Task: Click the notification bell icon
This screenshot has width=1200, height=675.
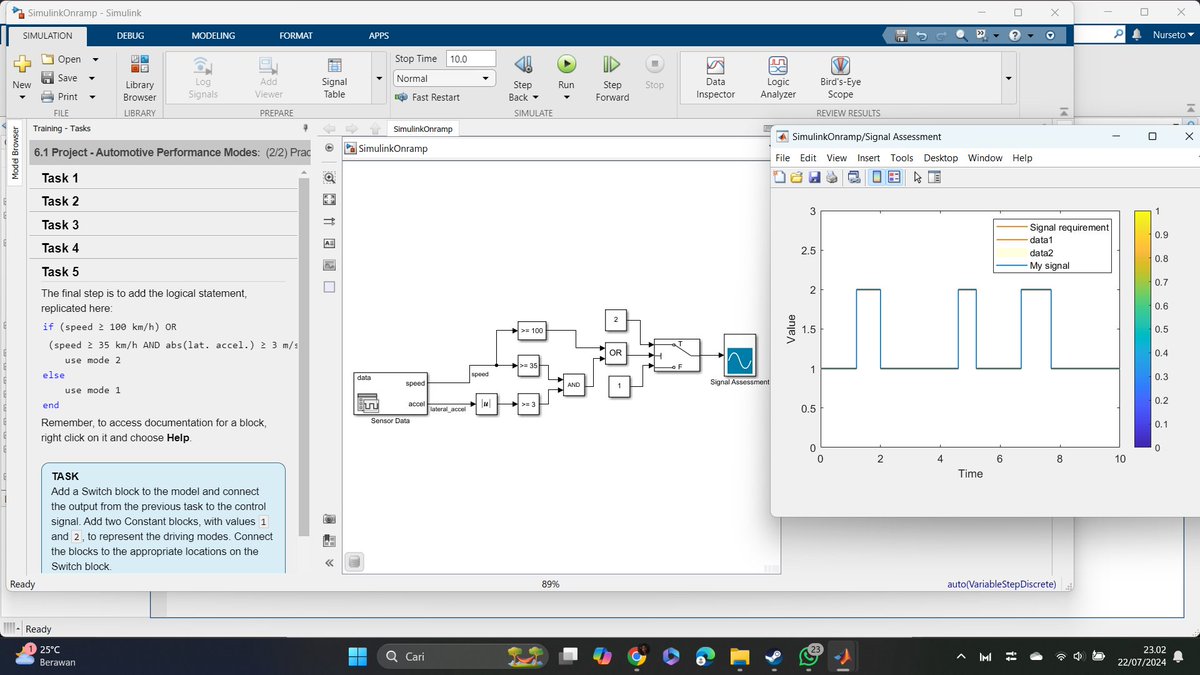Action: pyautogui.click(x=1138, y=34)
